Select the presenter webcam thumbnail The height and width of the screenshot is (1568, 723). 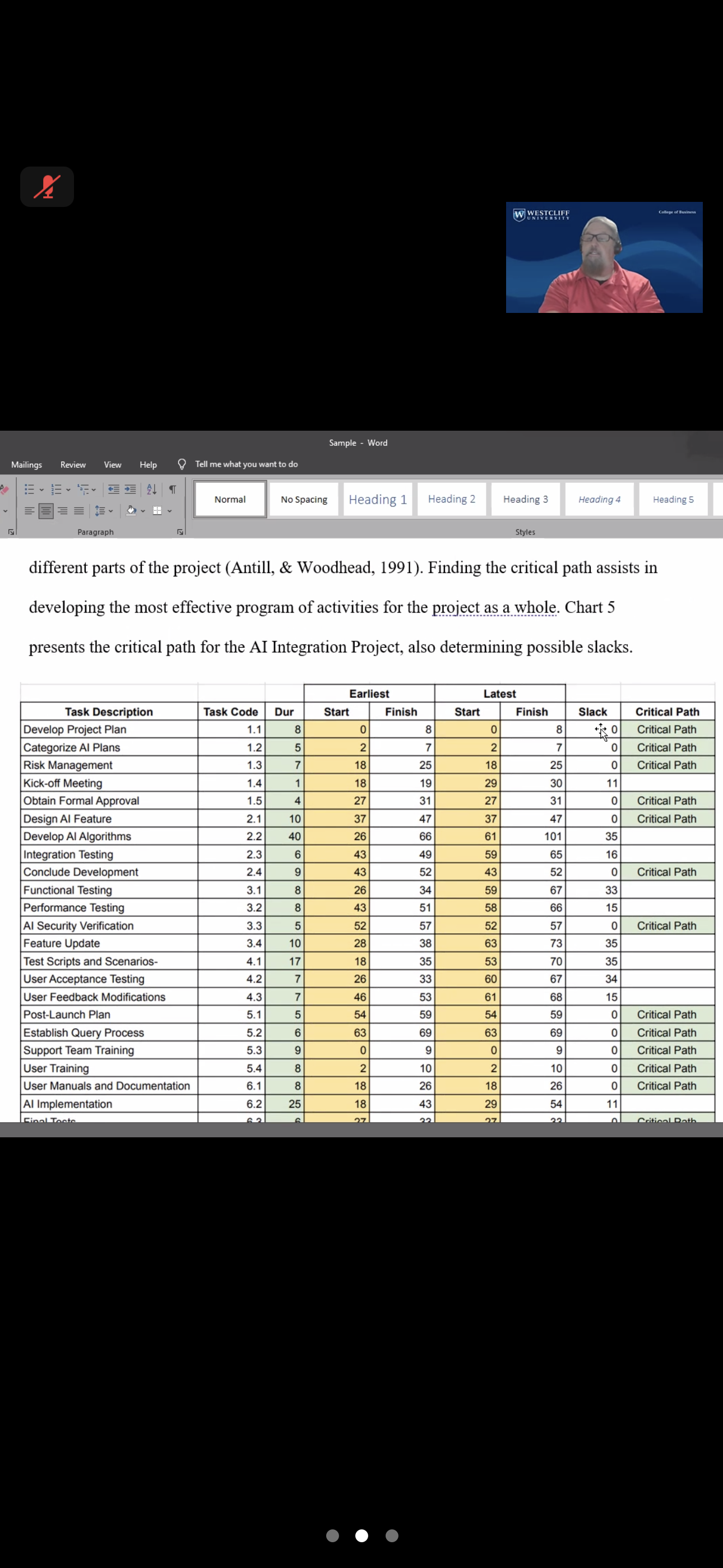(x=604, y=257)
